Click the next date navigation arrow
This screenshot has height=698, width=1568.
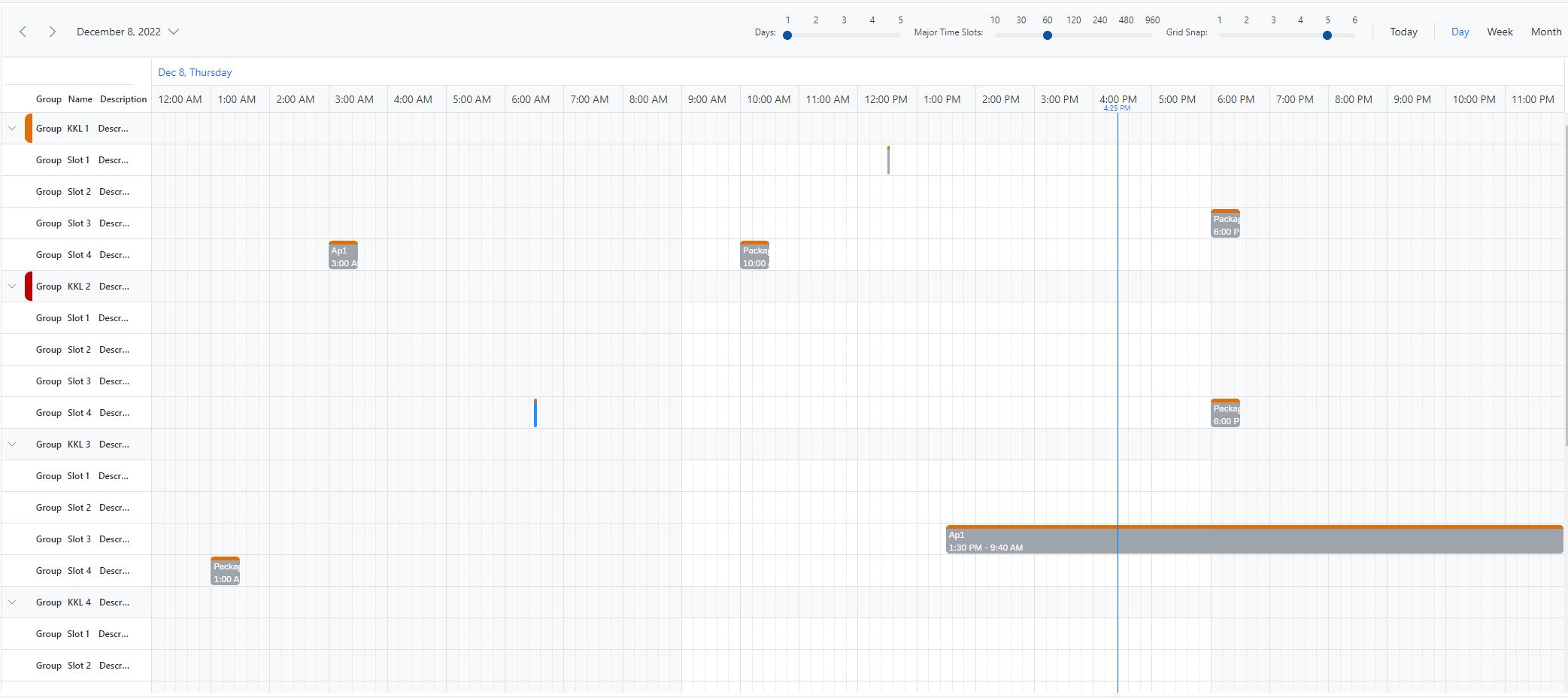(52, 32)
